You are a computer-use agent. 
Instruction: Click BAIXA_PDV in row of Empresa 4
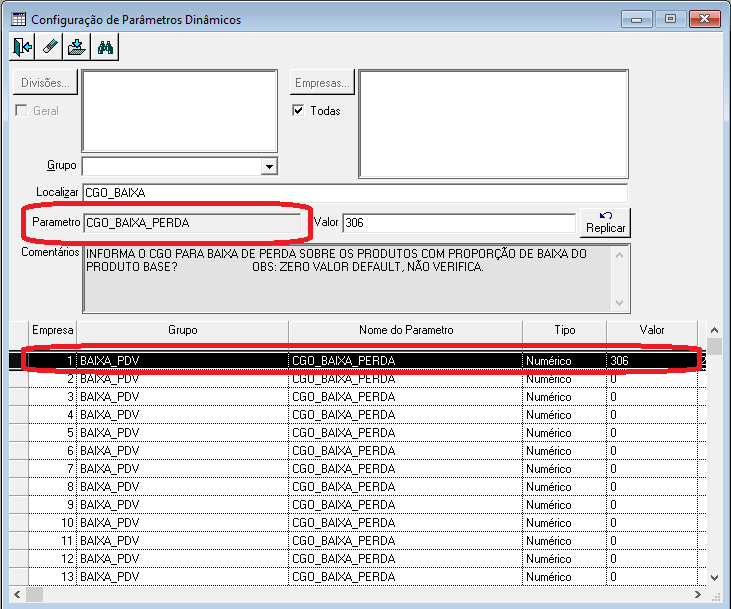point(110,415)
